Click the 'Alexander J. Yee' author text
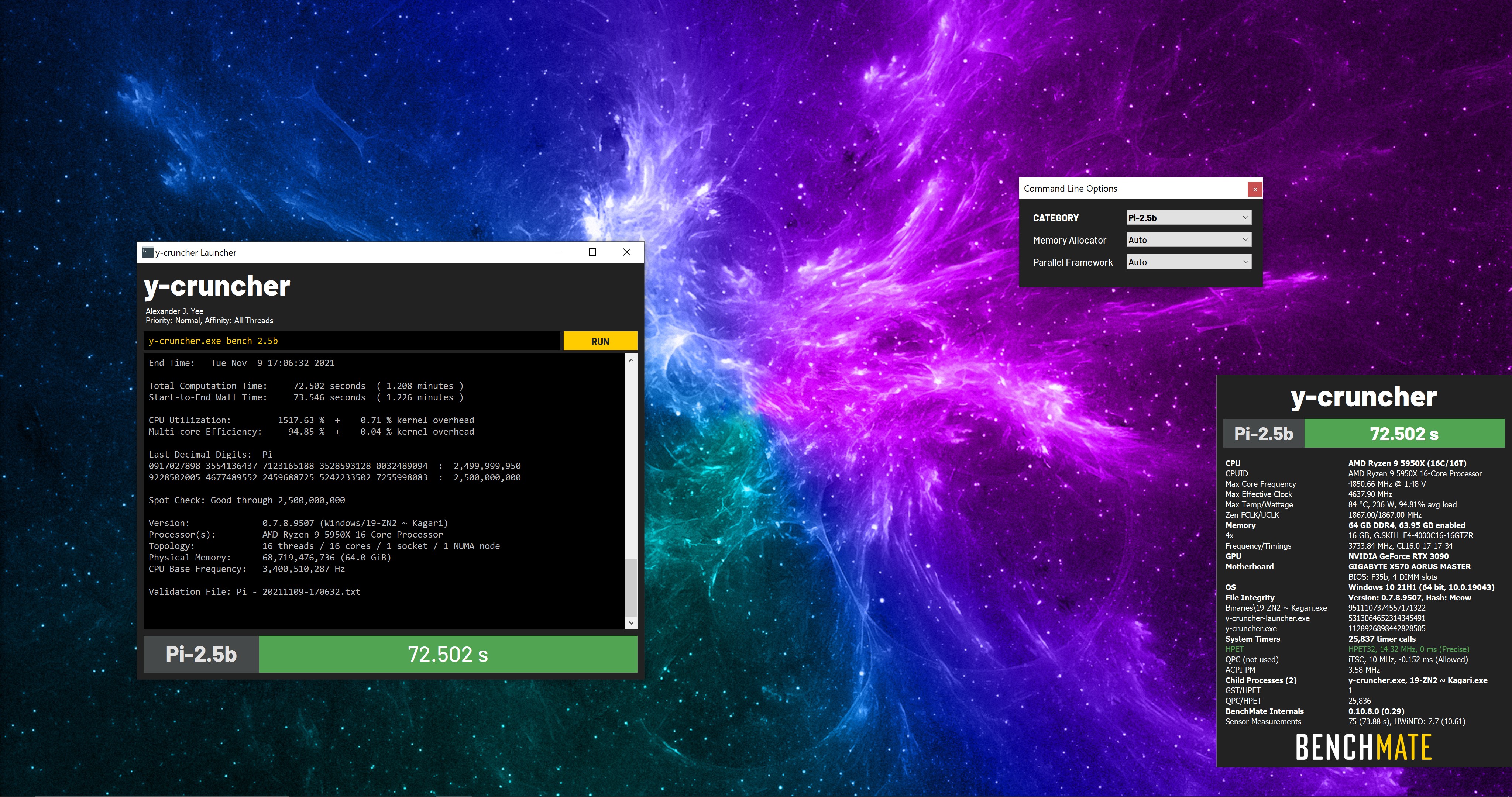This screenshot has height=797, width=1512. [x=174, y=311]
